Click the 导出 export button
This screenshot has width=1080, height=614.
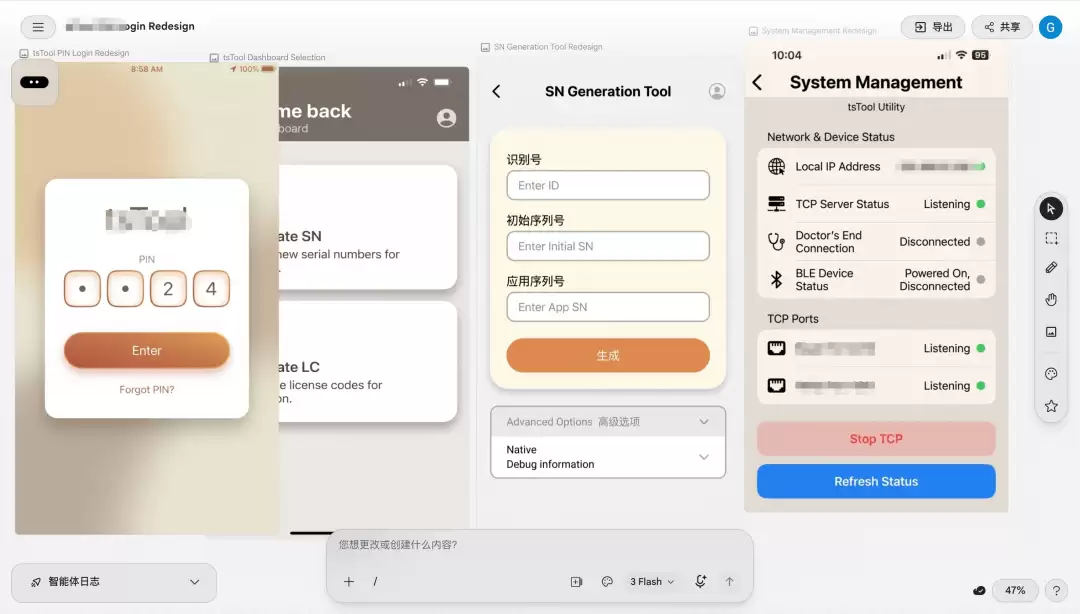(x=933, y=27)
